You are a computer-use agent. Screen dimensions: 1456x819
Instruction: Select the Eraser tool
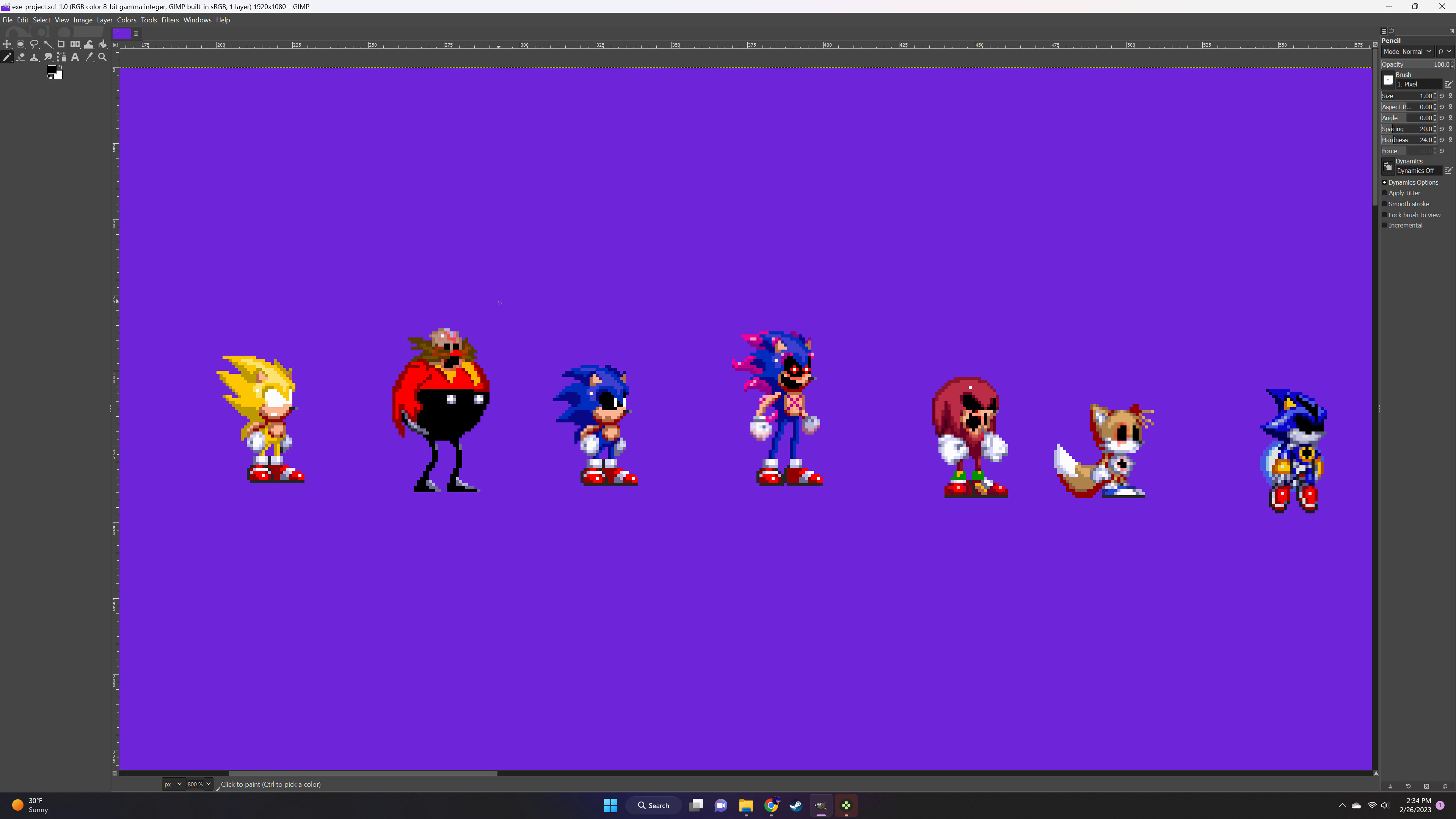[20, 57]
